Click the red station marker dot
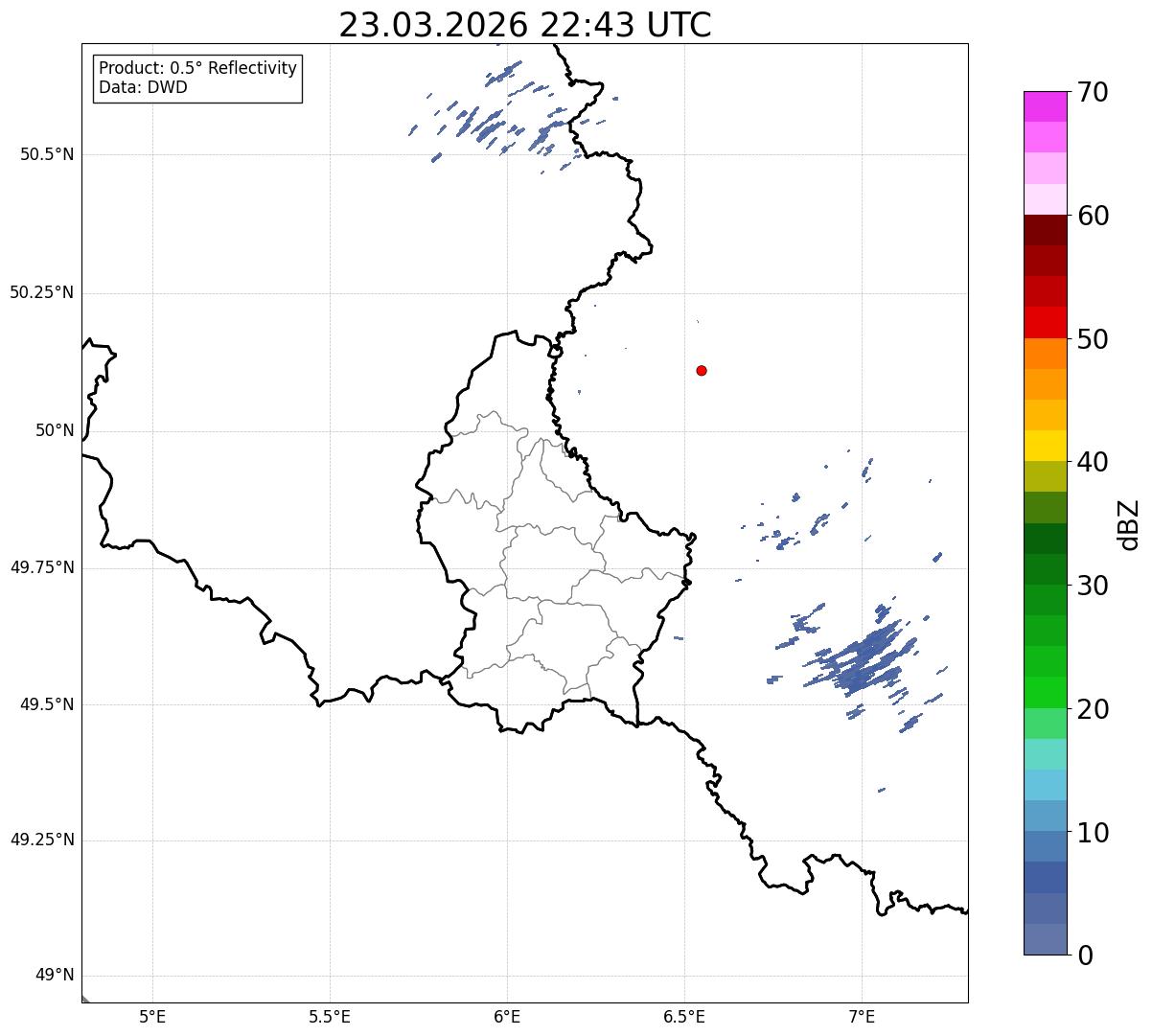 pos(702,370)
